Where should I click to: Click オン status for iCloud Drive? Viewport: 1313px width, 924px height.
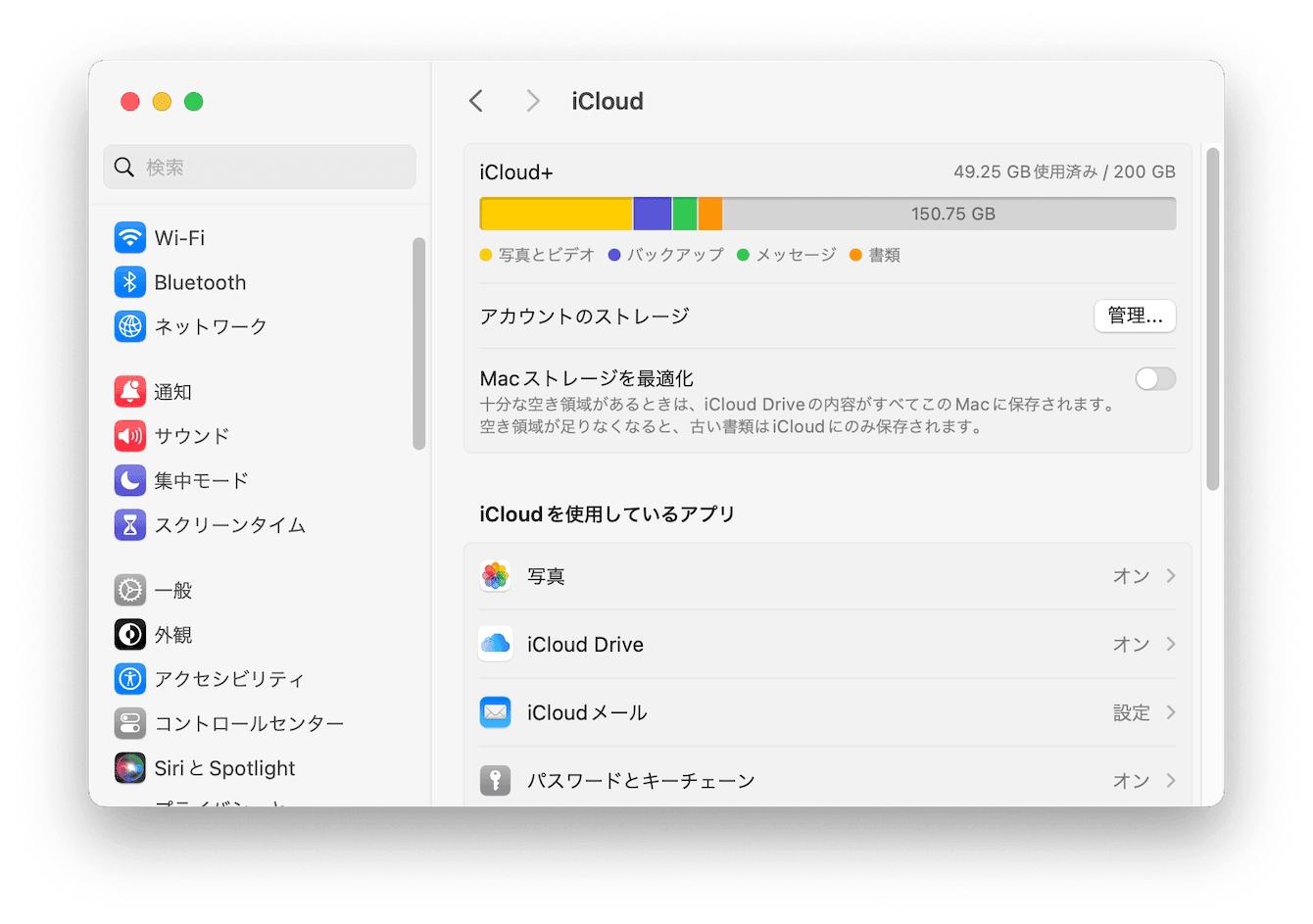click(x=1131, y=644)
